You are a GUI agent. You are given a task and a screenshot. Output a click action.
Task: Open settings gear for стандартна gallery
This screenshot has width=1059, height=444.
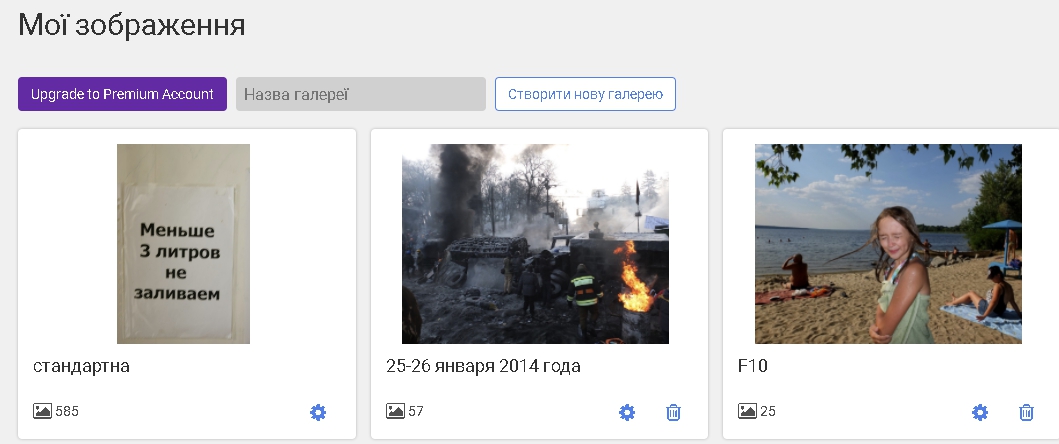pos(317,412)
